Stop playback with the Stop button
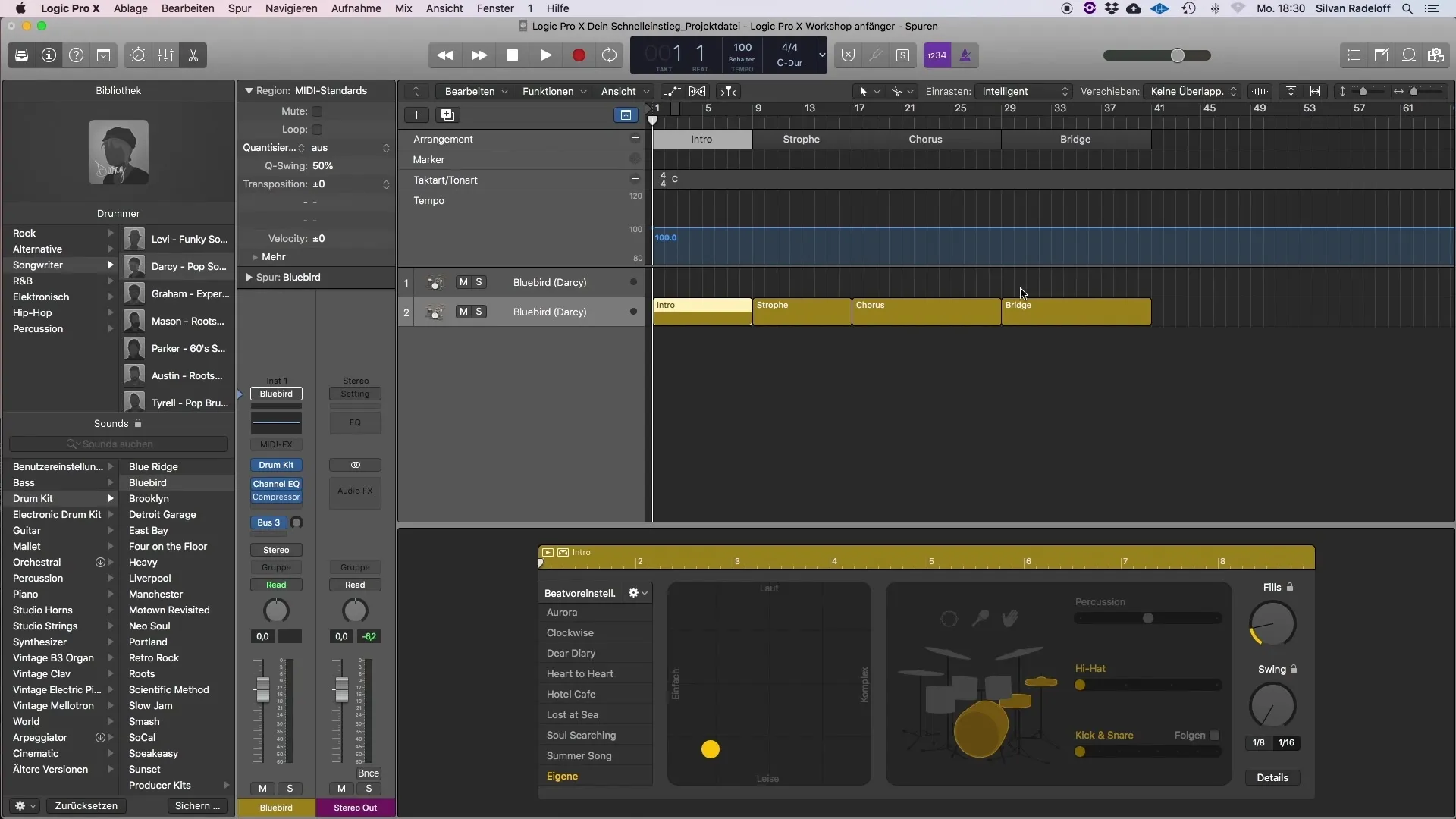The height and width of the screenshot is (819, 1456). point(512,55)
